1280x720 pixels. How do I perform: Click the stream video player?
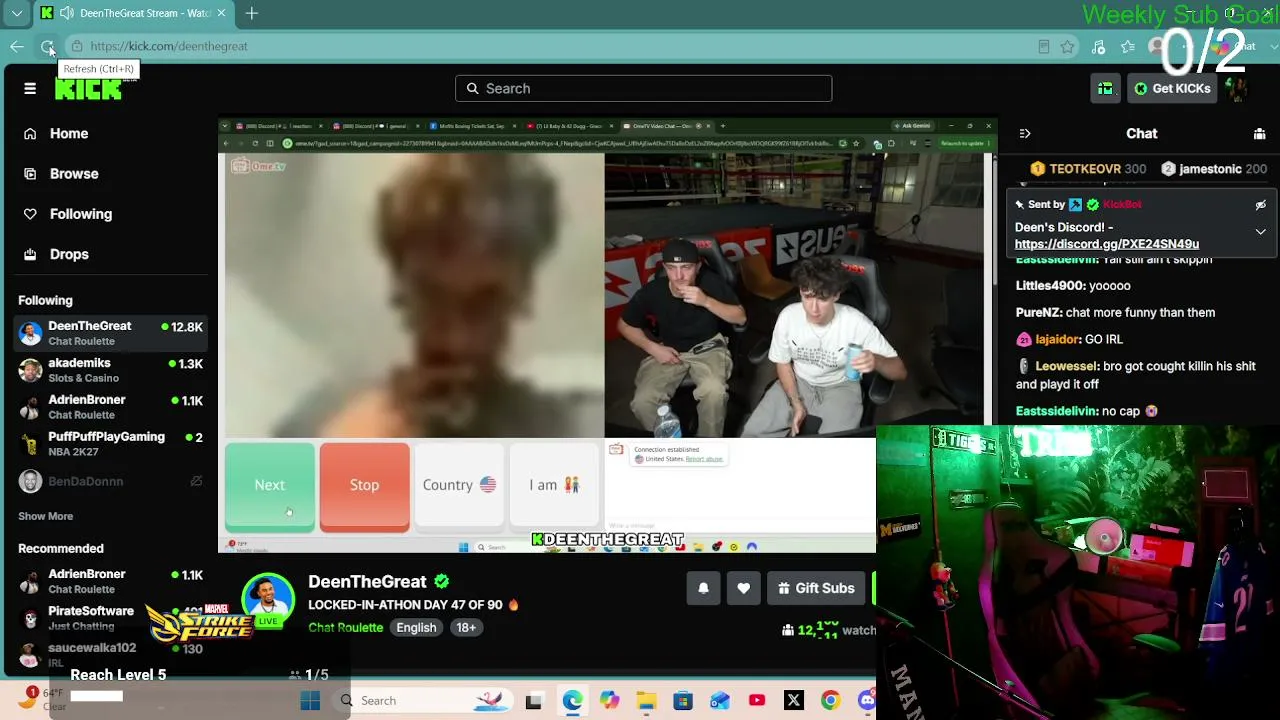point(608,336)
